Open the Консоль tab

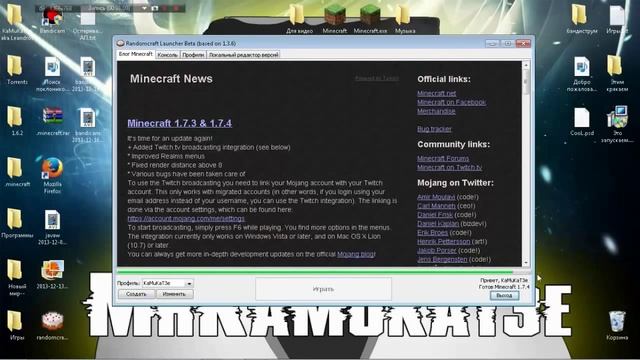point(167,55)
